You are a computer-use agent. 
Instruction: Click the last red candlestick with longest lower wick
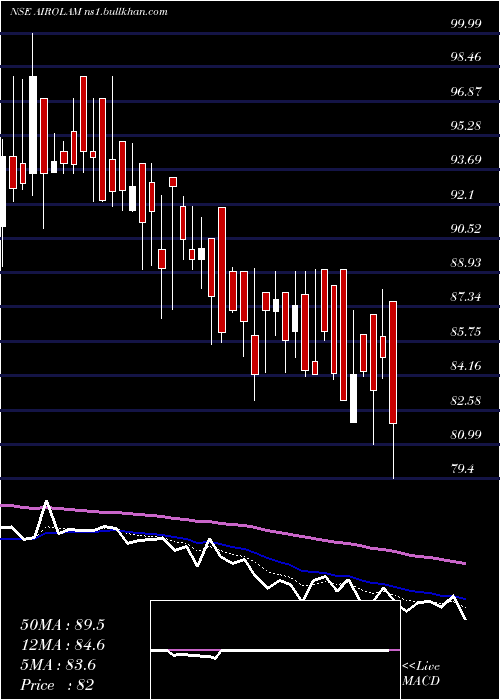393,390
